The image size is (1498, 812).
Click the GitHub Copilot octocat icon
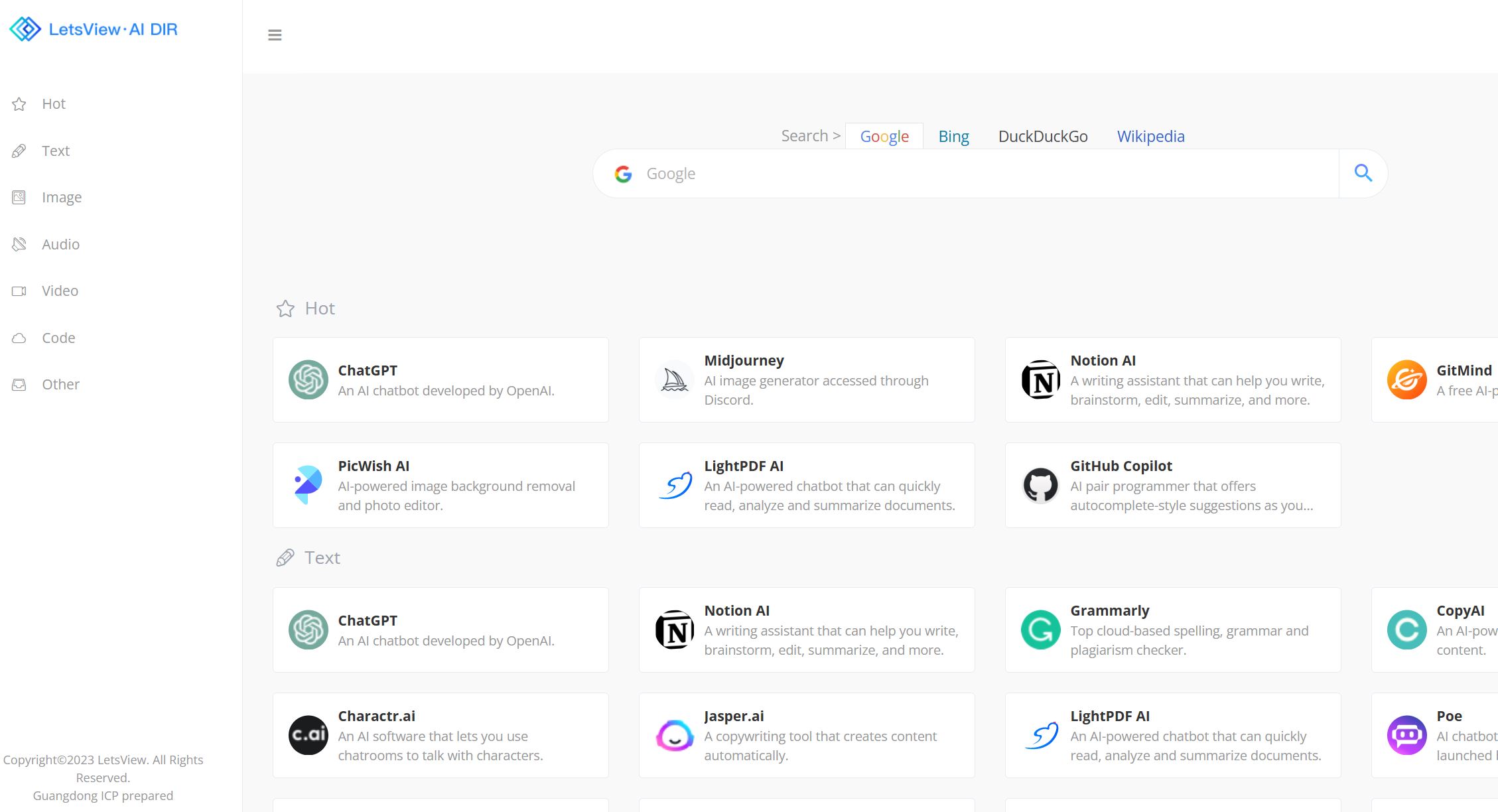1040,485
